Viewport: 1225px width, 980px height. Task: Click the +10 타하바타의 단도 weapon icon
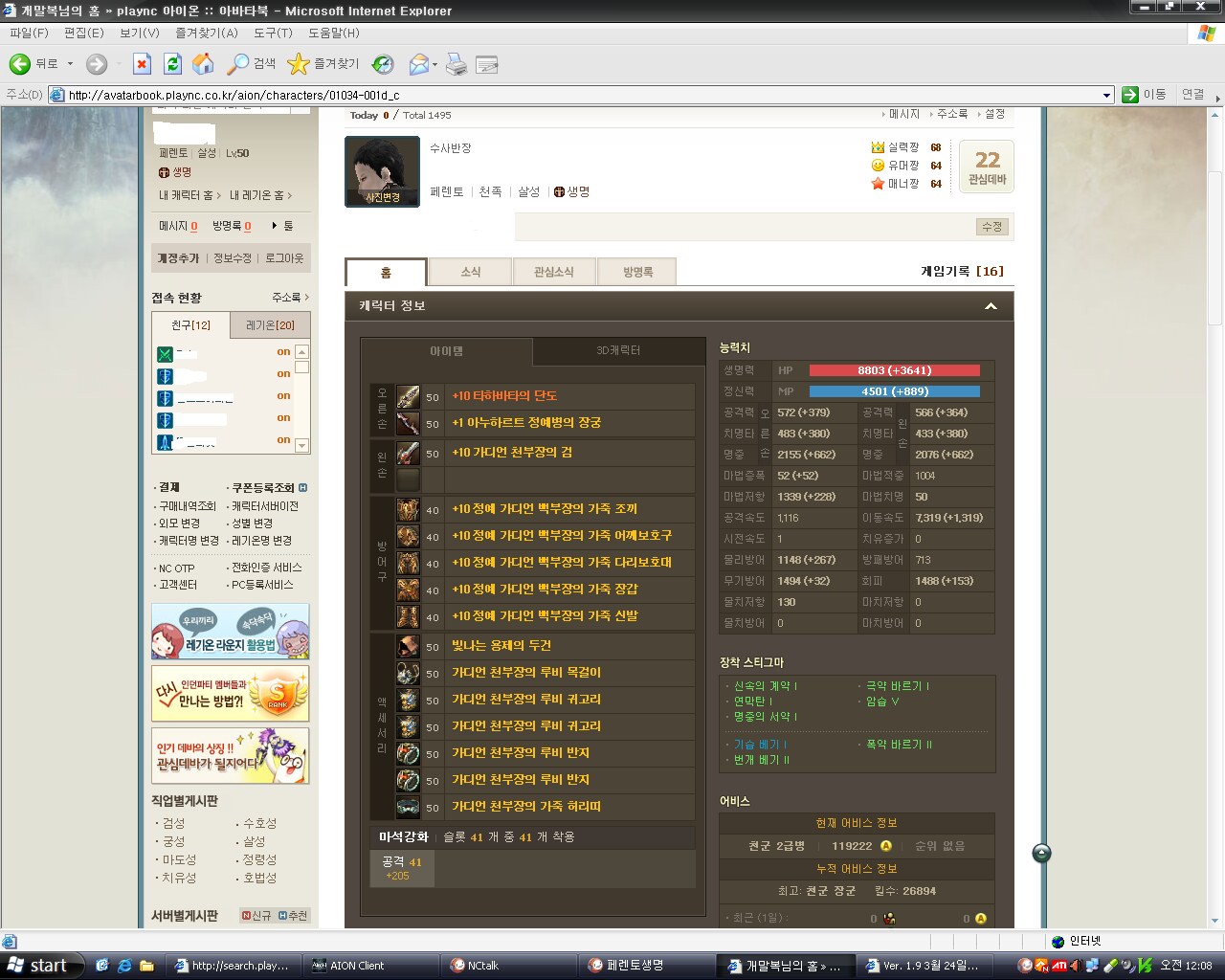(408, 397)
